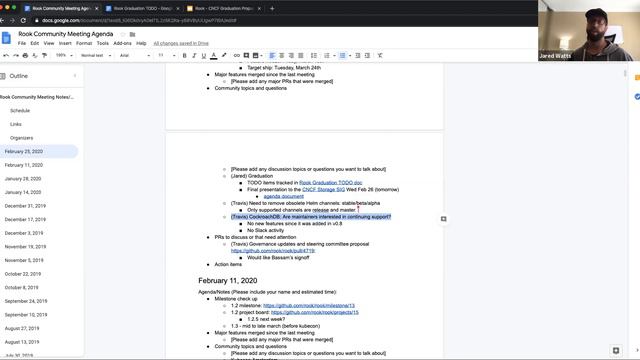Toggle italic formatting
The width and height of the screenshot is (640, 360).
(x=194, y=56)
